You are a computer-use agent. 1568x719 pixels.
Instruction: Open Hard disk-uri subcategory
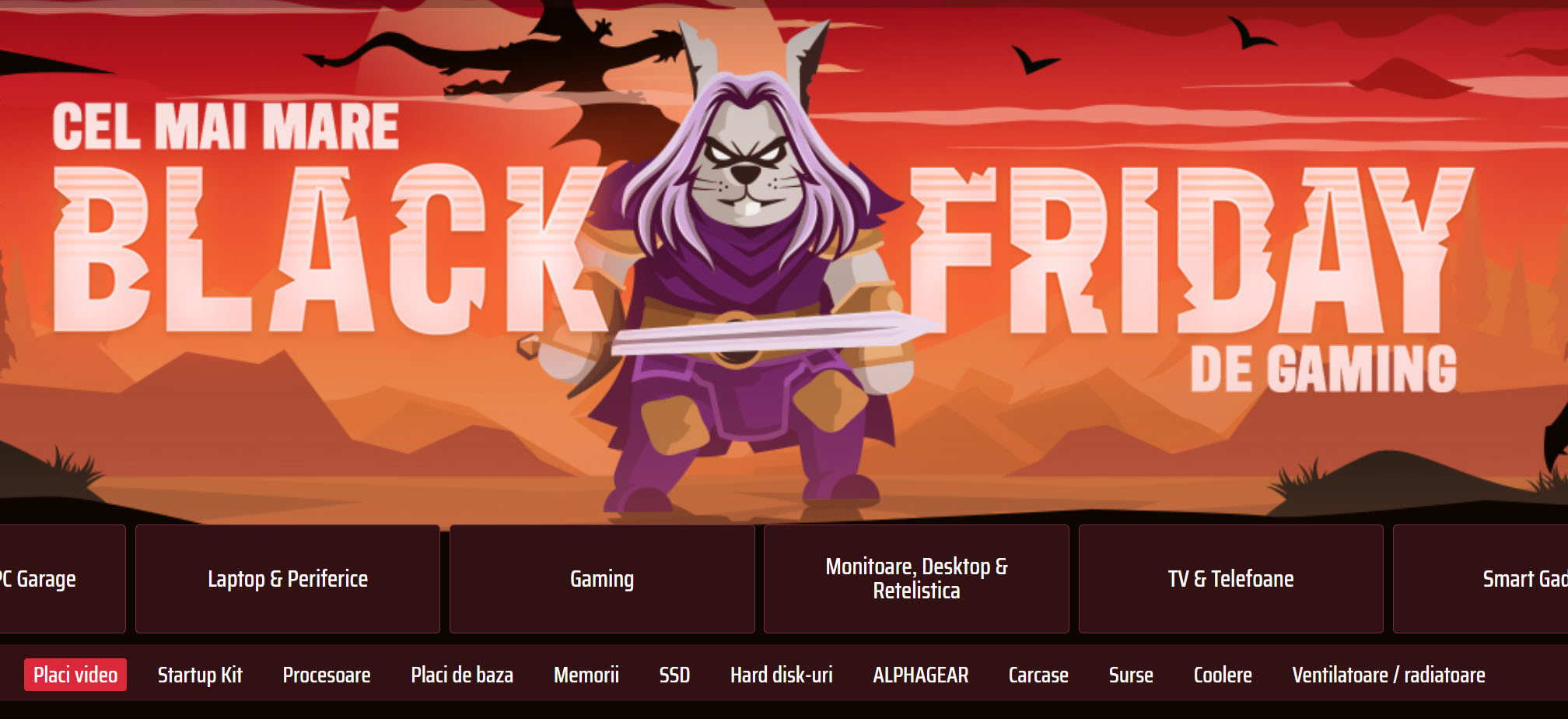pyautogui.click(x=781, y=675)
